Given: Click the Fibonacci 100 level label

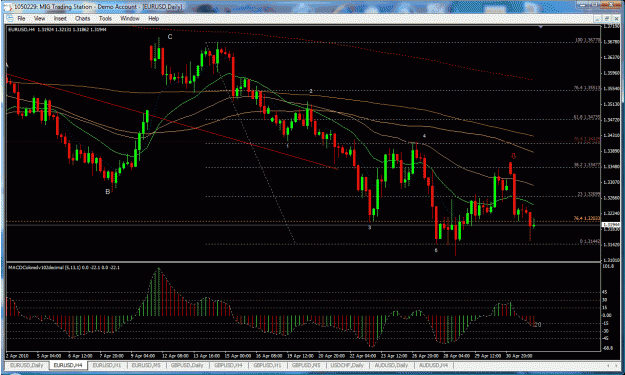Looking at the screenshot, I should pyautogui.click(x=588, y=40).
